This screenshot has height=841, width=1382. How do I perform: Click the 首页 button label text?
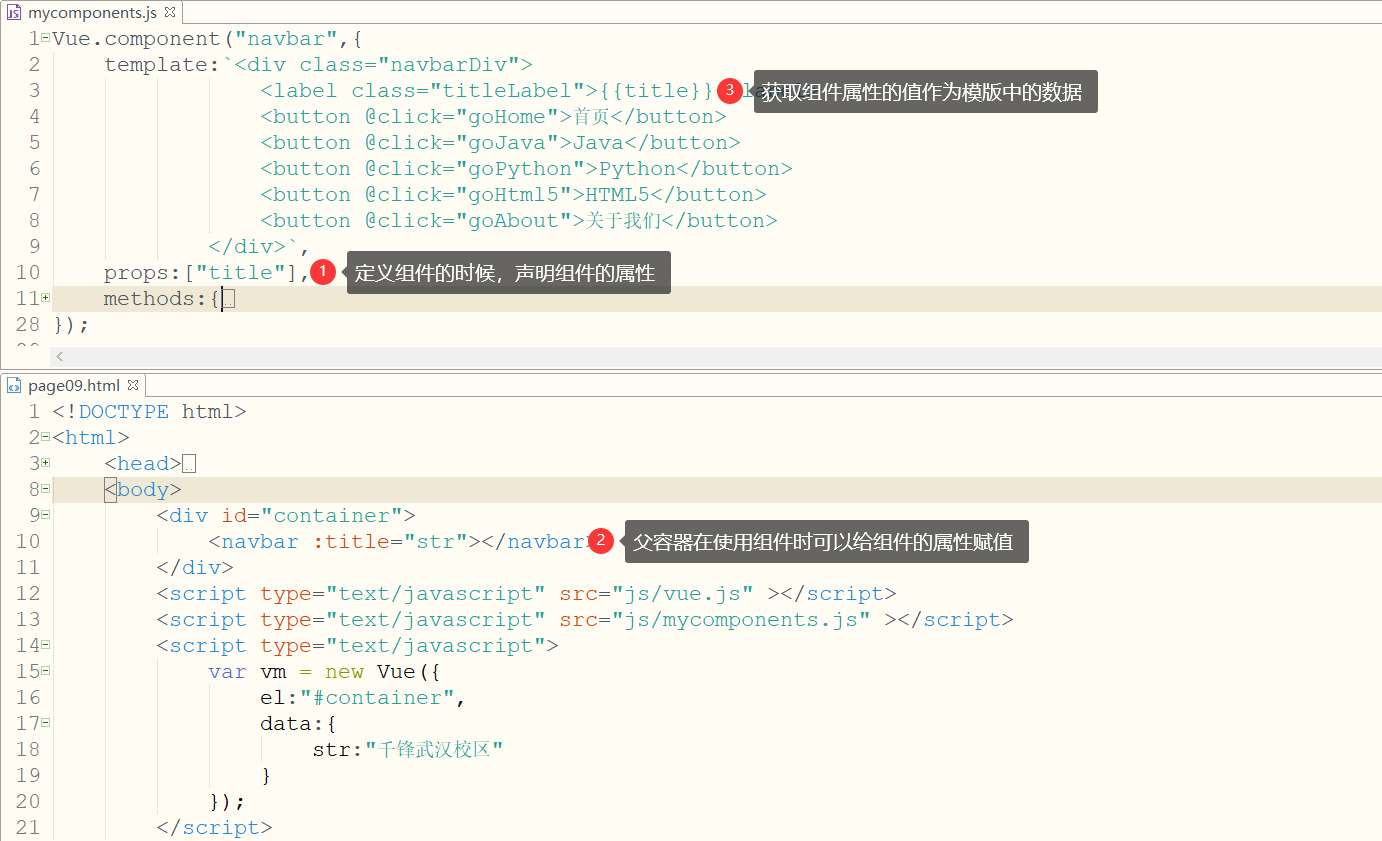coord(591,117)
